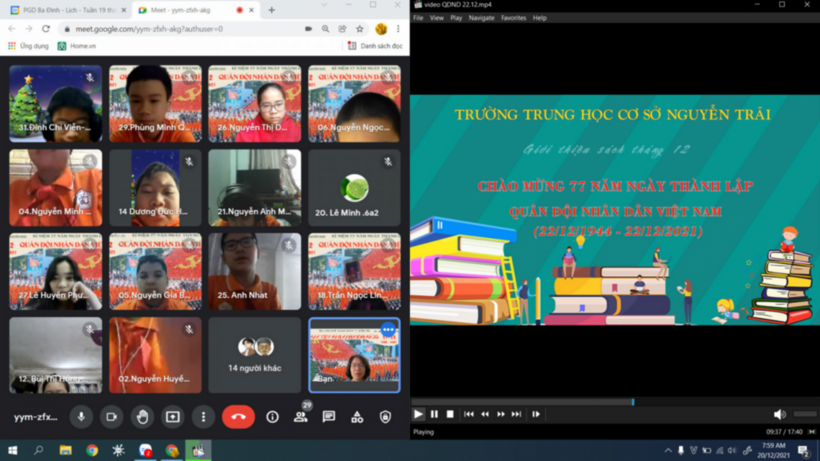Viewport: 820px width, 461px height.
Task: Open the Activities panel icon
Action: [357, 417]
